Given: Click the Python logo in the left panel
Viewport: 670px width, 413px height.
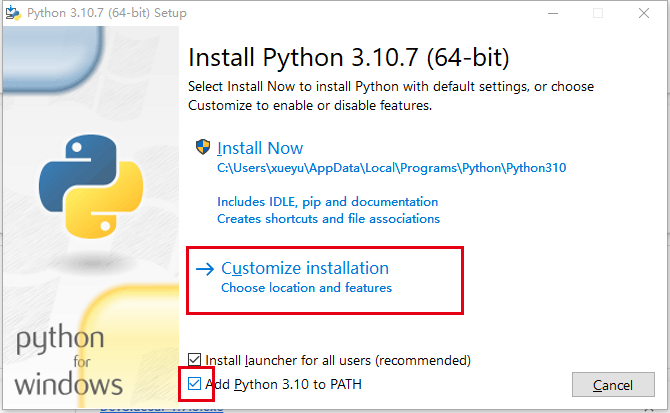Looking at the screenshot, I should [x=91, y=187].
